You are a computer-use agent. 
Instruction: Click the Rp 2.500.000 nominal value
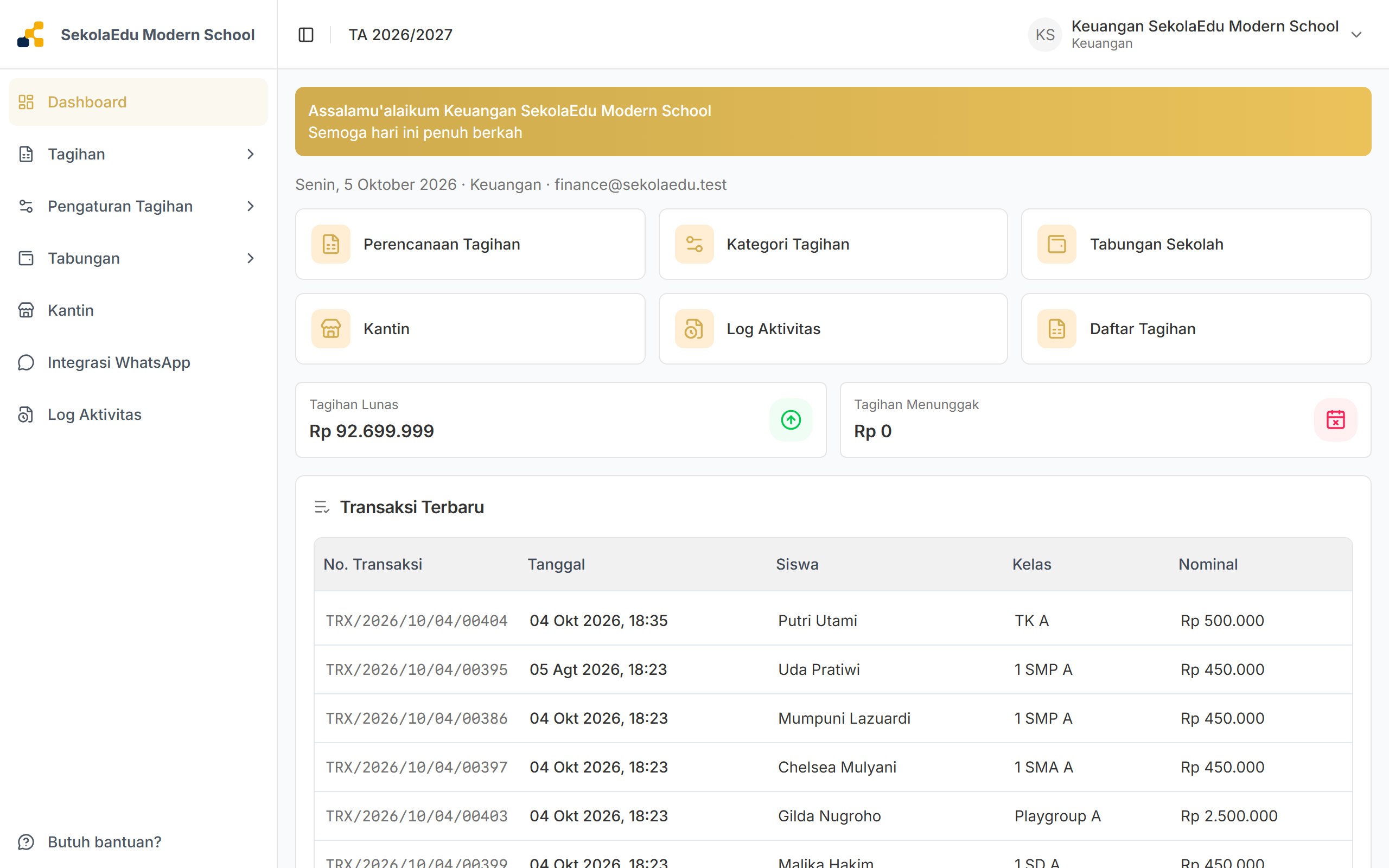(x=1229, y=816)
